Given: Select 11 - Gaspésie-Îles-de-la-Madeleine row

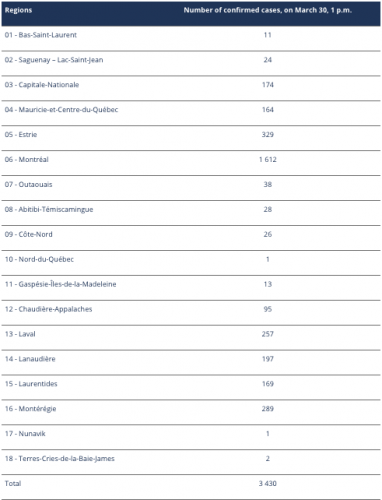Looking at the screenshot, I should [191, 284].
